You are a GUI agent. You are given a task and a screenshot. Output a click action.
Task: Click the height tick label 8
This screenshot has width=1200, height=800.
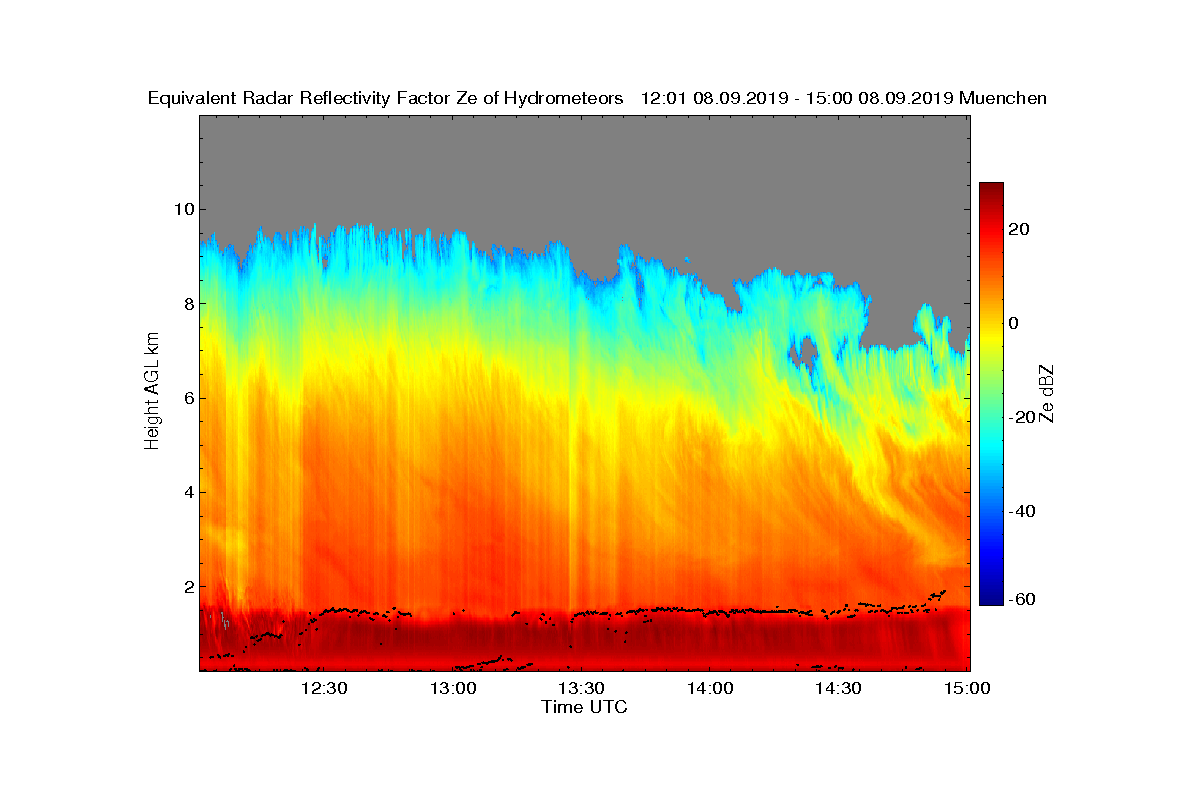187,303
